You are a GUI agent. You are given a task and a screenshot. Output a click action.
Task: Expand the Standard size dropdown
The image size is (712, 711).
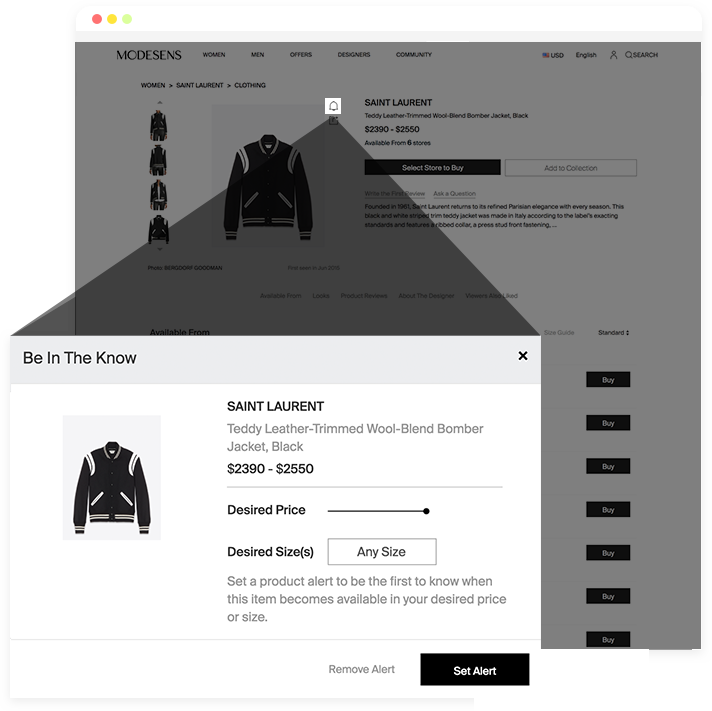point(613,333)
